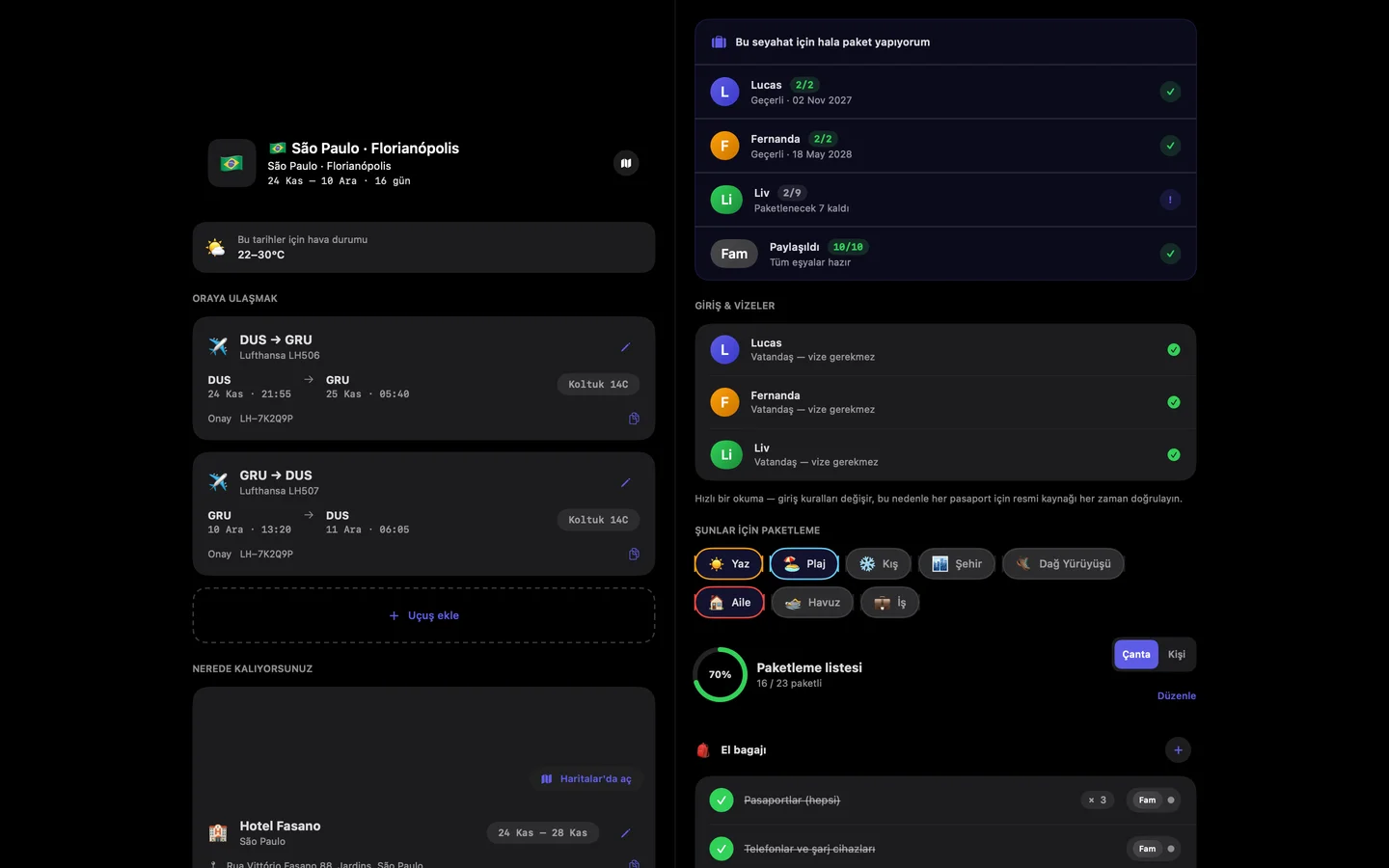Edit the DUS → GRU flight with the pencil
Screen dimensions: 1389x868
tap(625, 347)
